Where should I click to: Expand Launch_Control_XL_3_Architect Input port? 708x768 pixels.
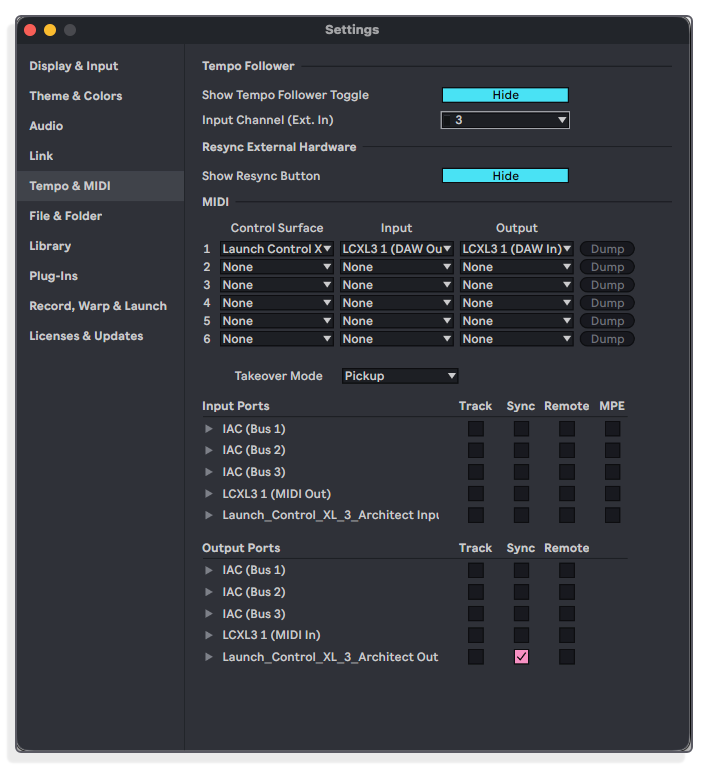(x=209, y=515)
